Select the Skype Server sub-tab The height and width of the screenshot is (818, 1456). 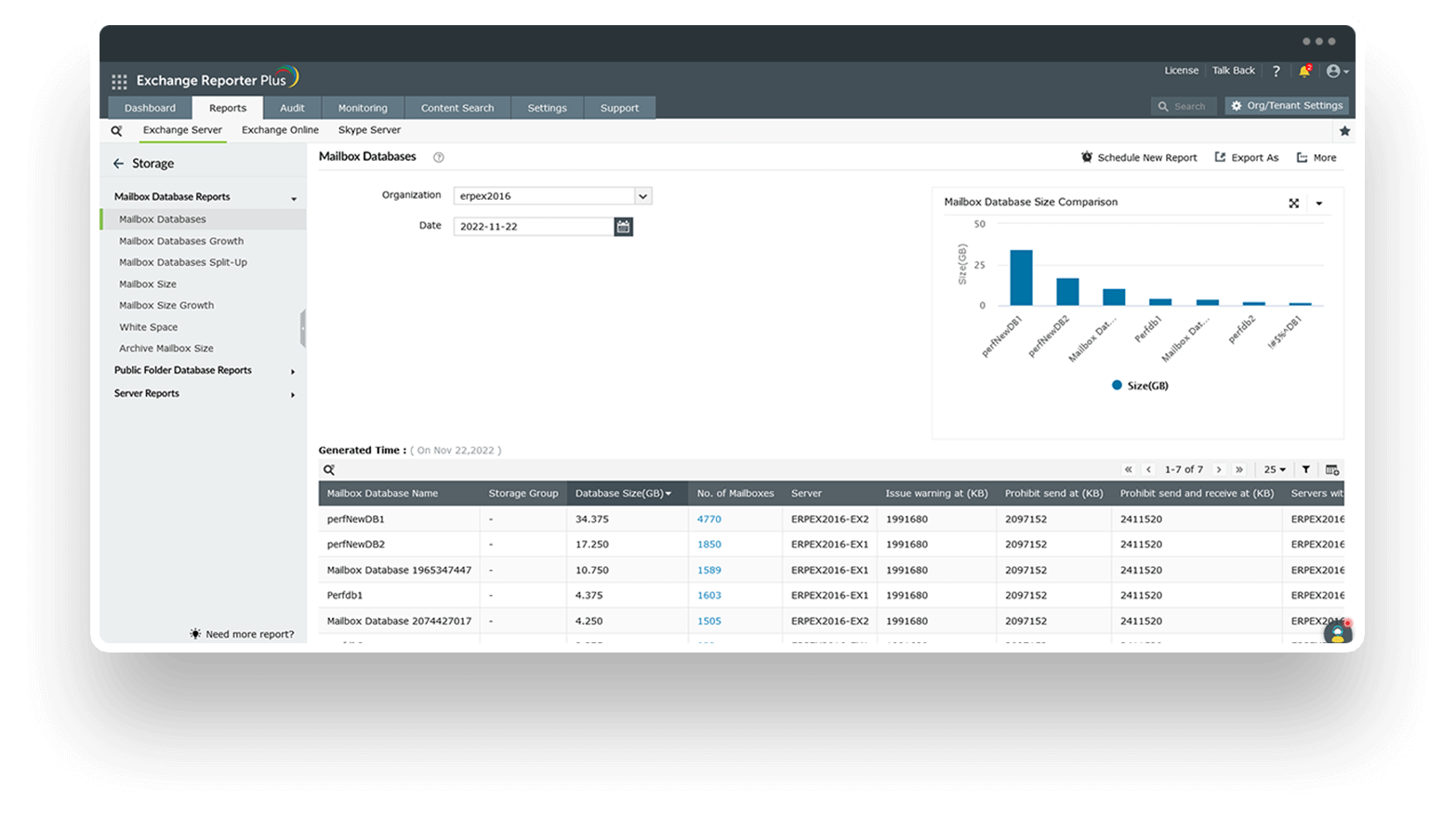pos(369,130)
